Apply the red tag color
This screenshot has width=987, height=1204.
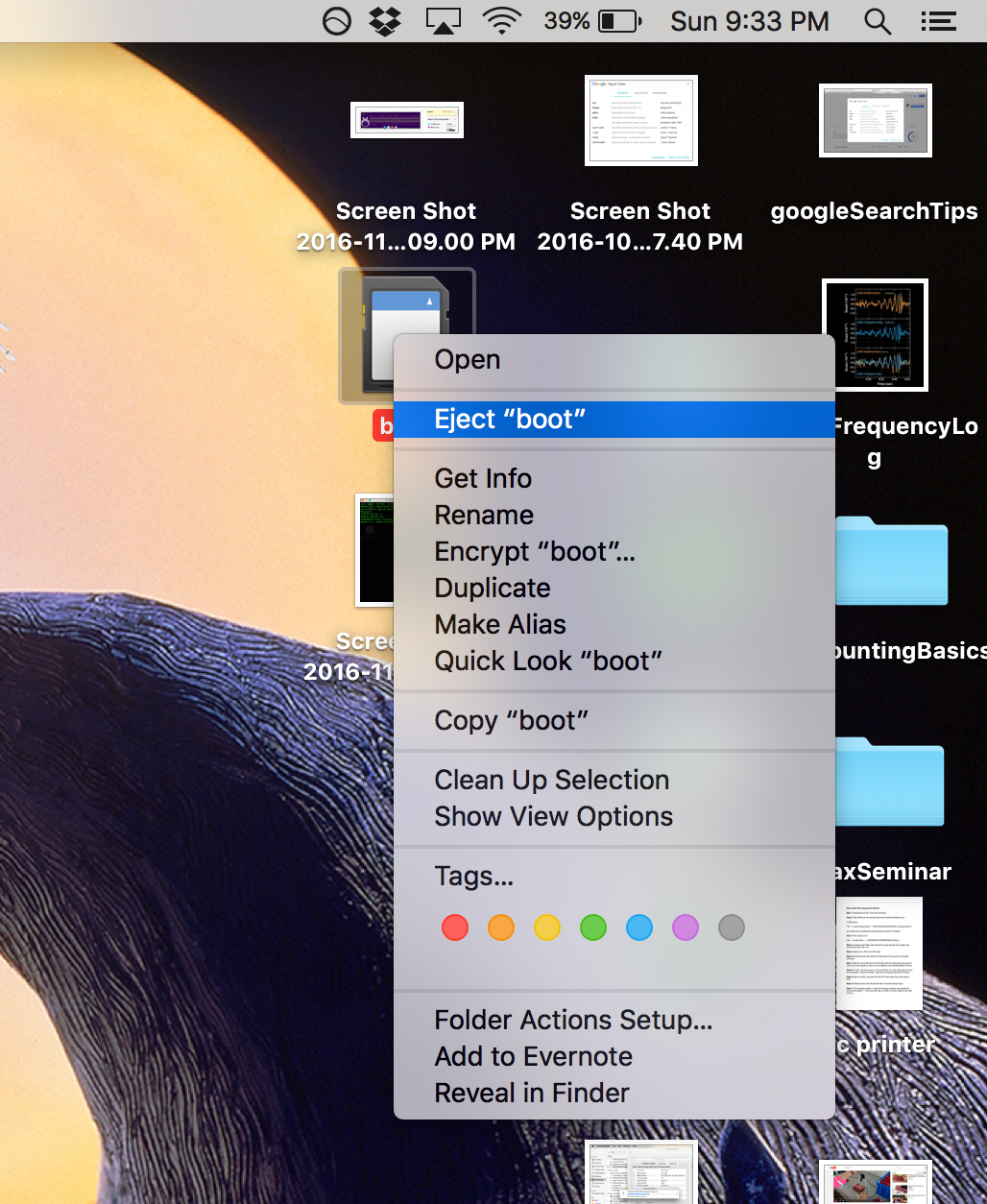point(455,927)
